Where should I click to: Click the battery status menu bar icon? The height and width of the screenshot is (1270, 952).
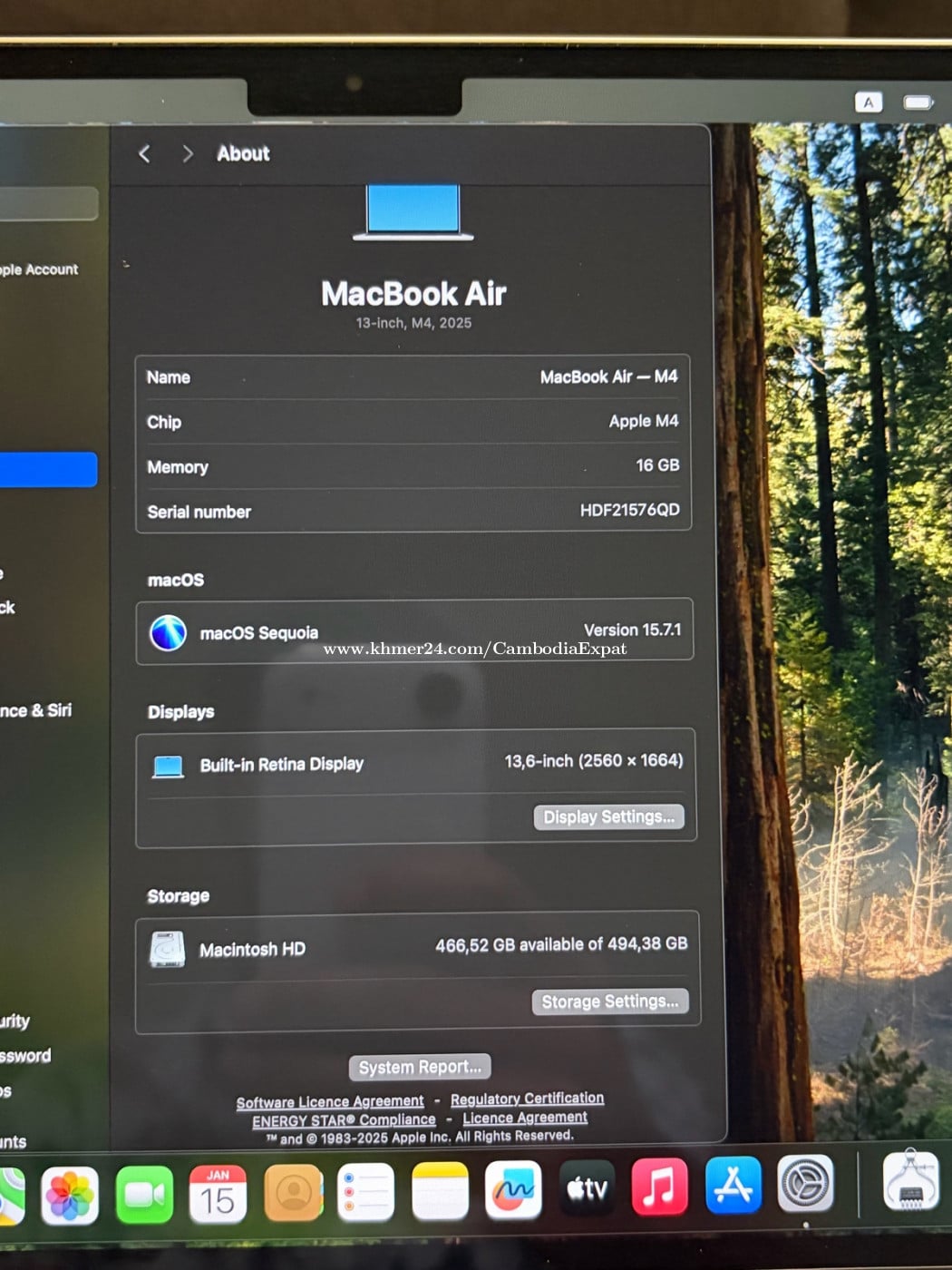918,103
